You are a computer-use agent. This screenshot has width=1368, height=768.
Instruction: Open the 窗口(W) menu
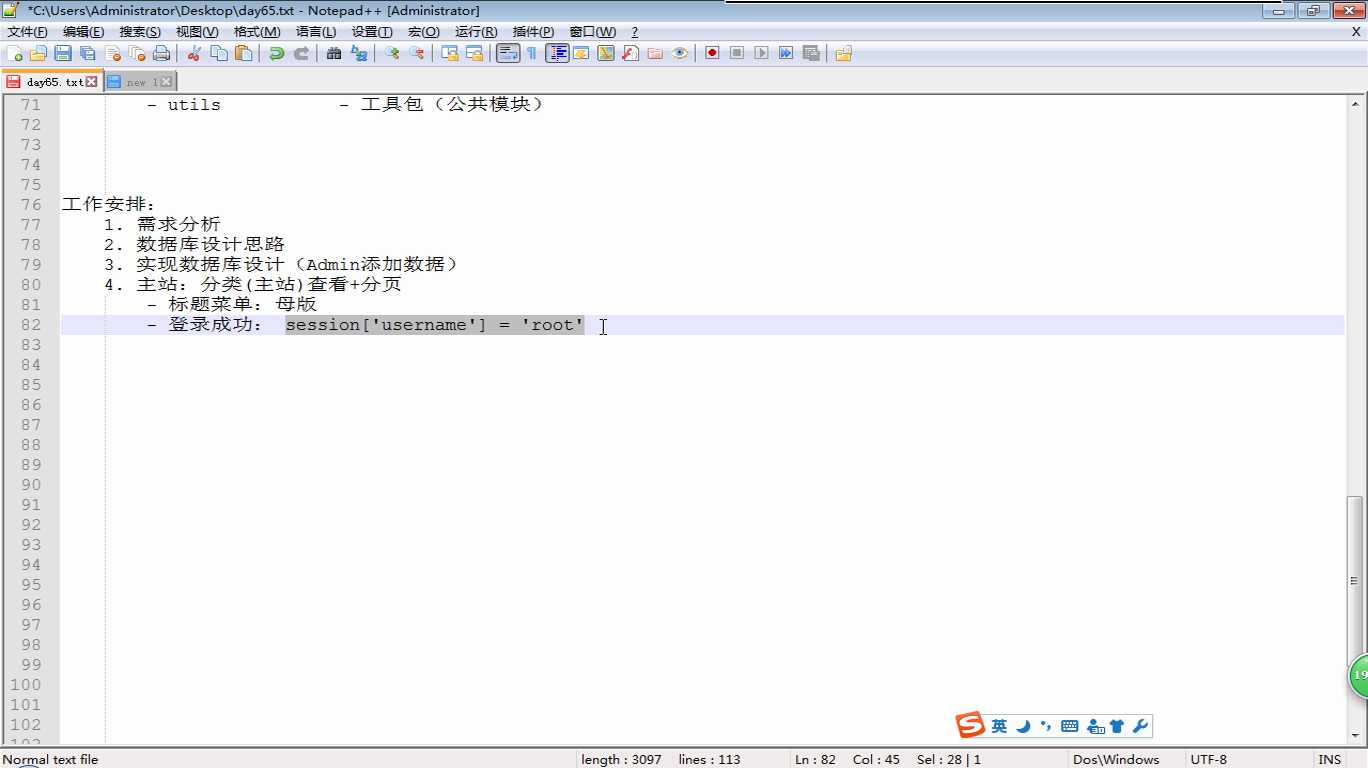pyautogui.click(x=592, y=32)
